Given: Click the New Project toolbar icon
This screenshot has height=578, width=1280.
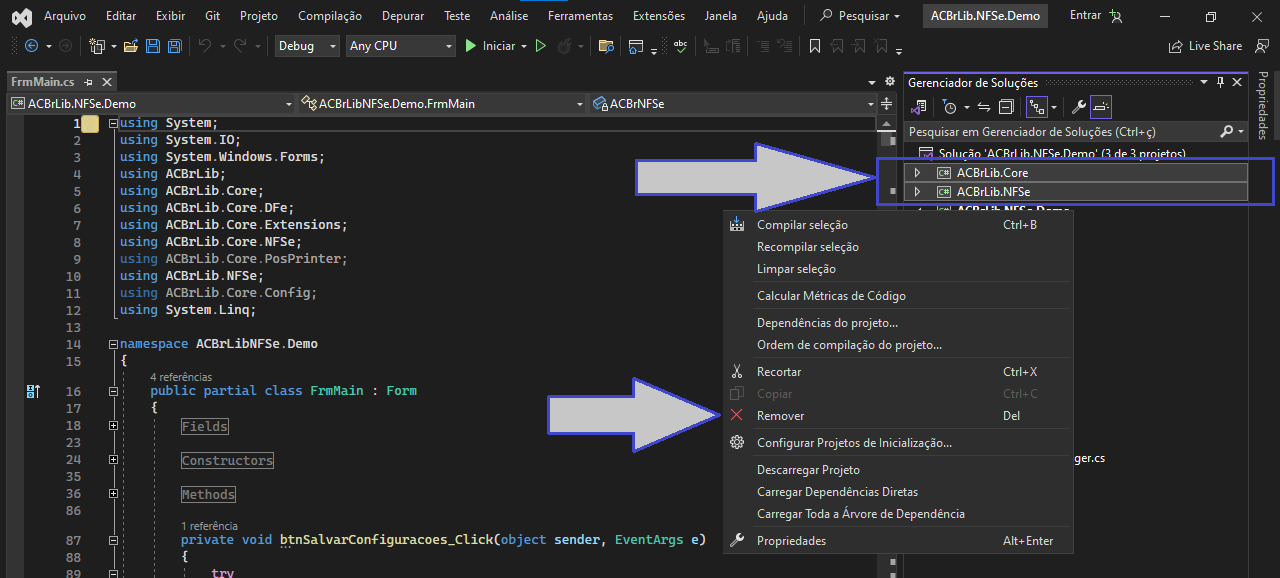Looking at the screenshot, I should click(x=97, y=46).
